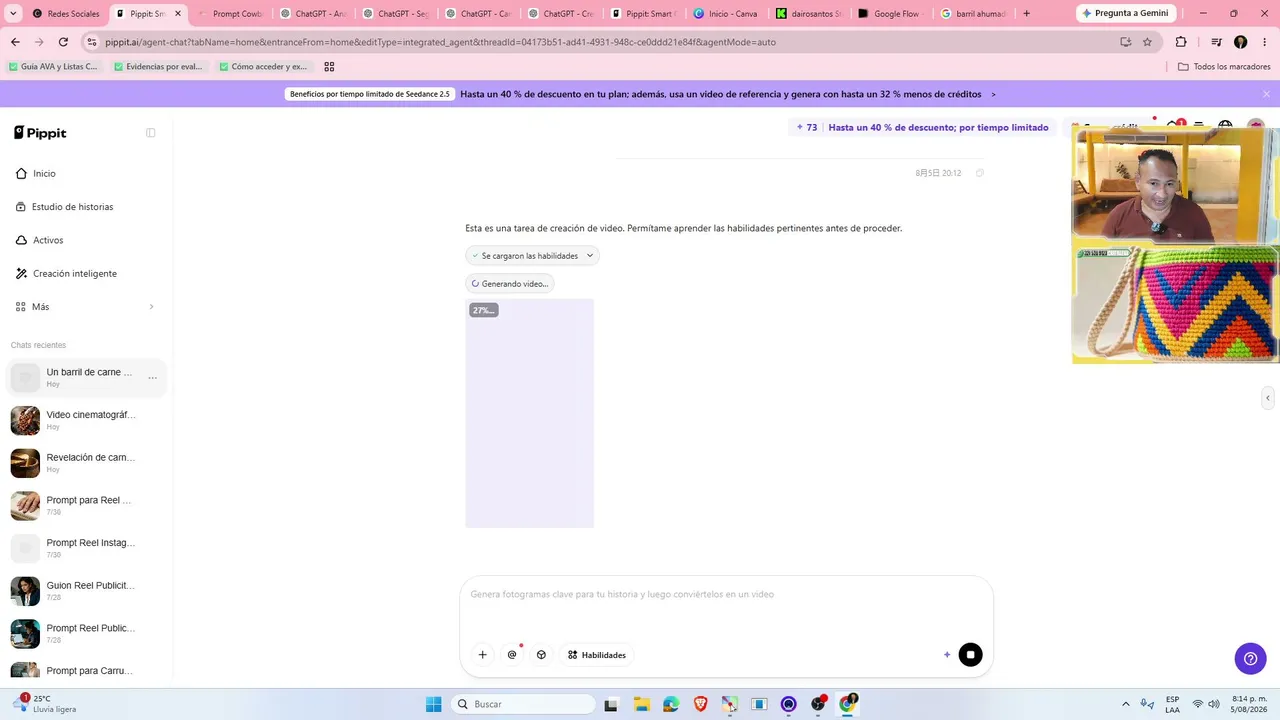The width and height of the screenshot is (1280, 720).
Task: Bookmark this page with the star icon
Action: [1147, 42]
